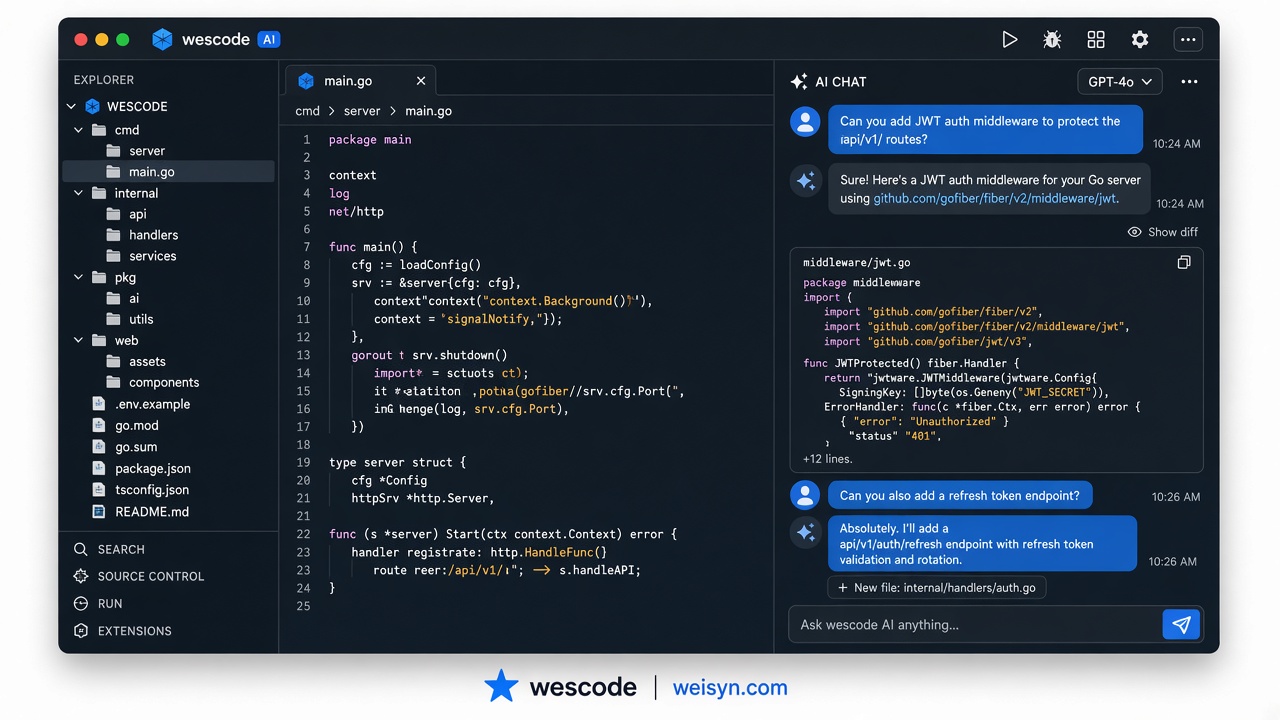The height and width of the screenshot is (720, 1280).
Task: Open New file: internal/handlers/auth.go chip
Action: (937, 588)
